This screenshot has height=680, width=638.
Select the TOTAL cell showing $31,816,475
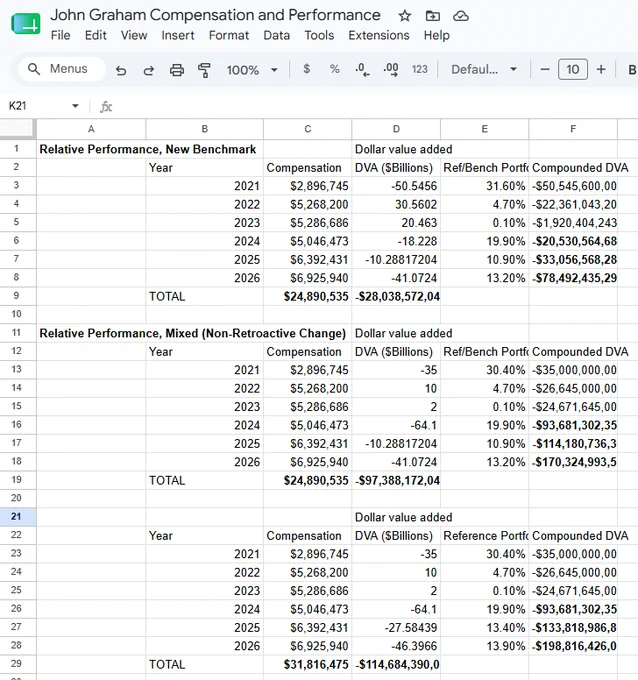pyautogui.click(x=308, y=664)
